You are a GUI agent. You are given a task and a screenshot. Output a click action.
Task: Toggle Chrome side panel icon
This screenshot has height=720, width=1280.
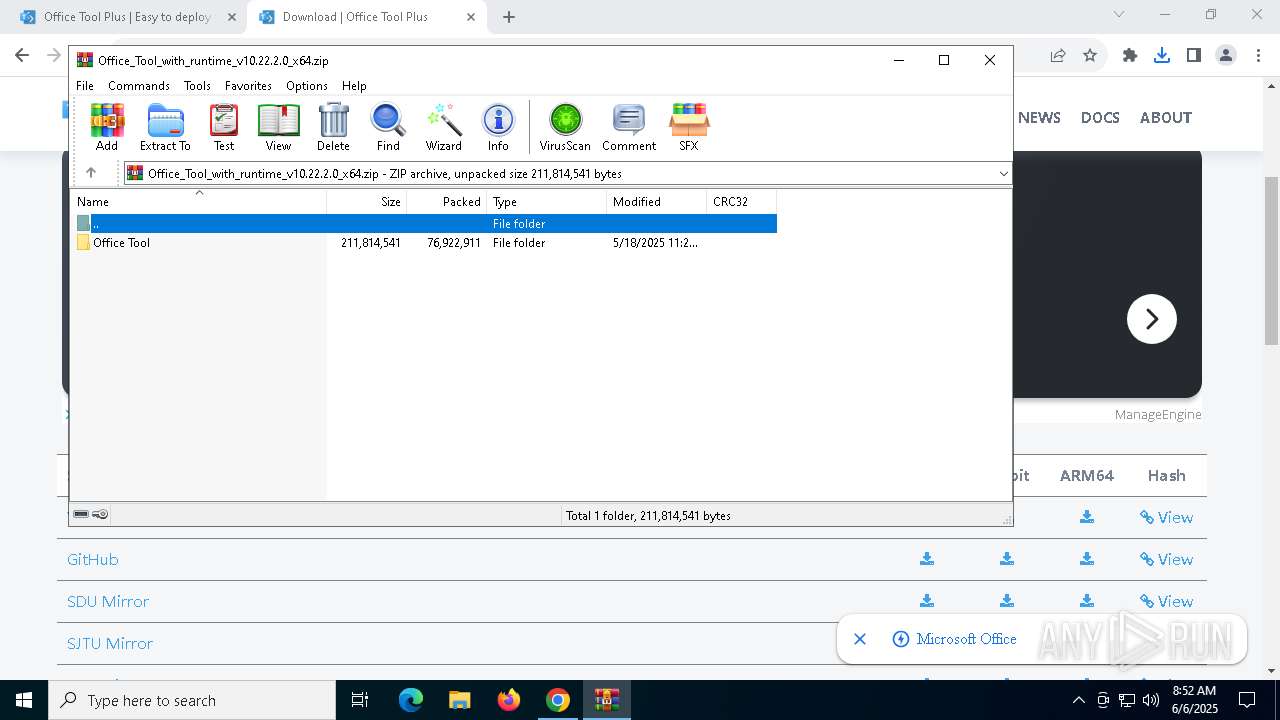tap(1194, 56)
